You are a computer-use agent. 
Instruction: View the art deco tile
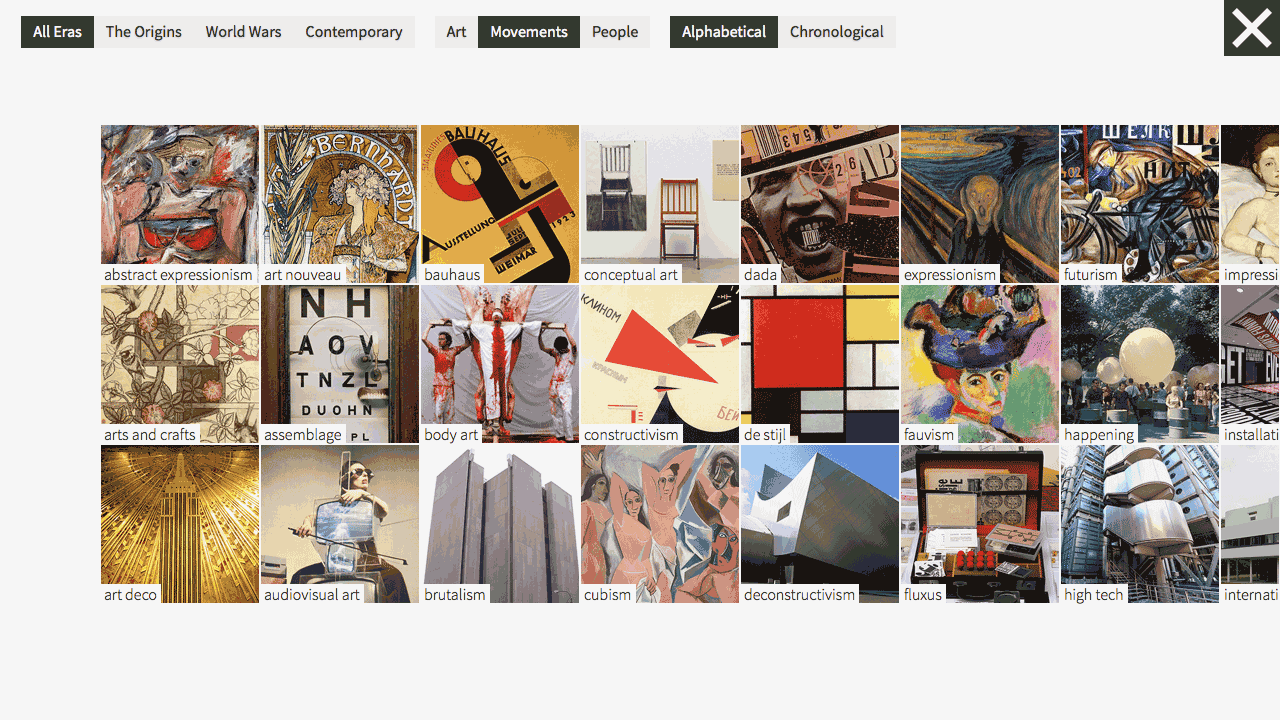(180, 524)
